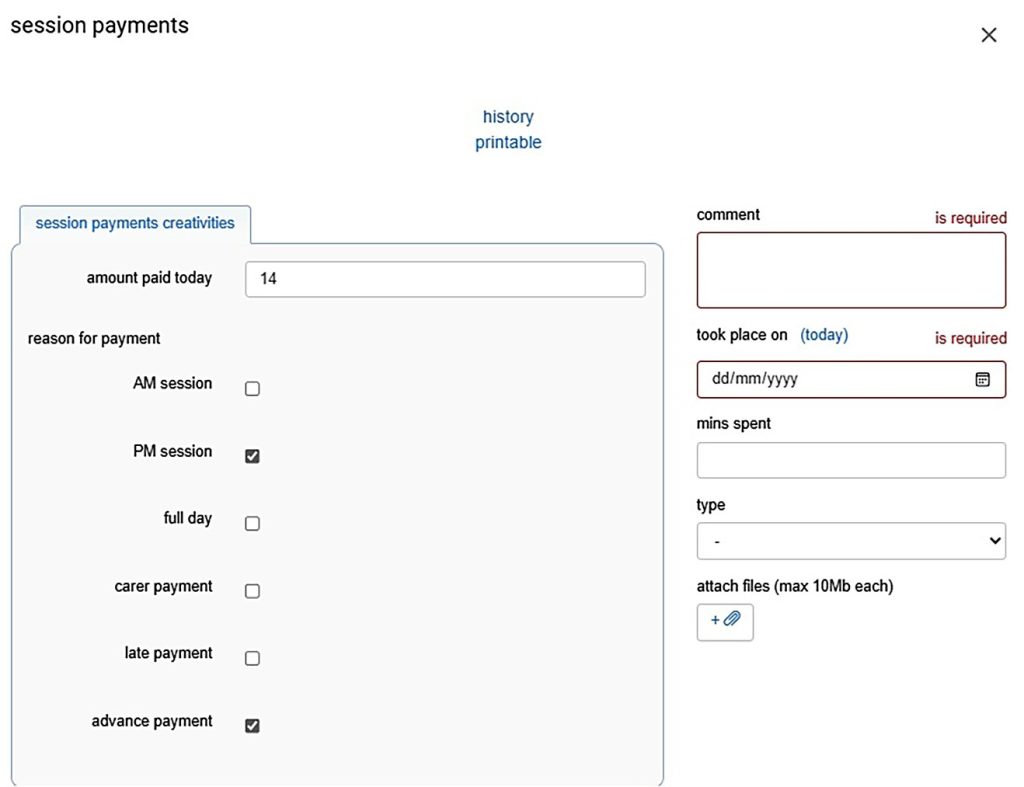Click the reason for payment label
The image size is (1024, 787).
coord(94,339)
